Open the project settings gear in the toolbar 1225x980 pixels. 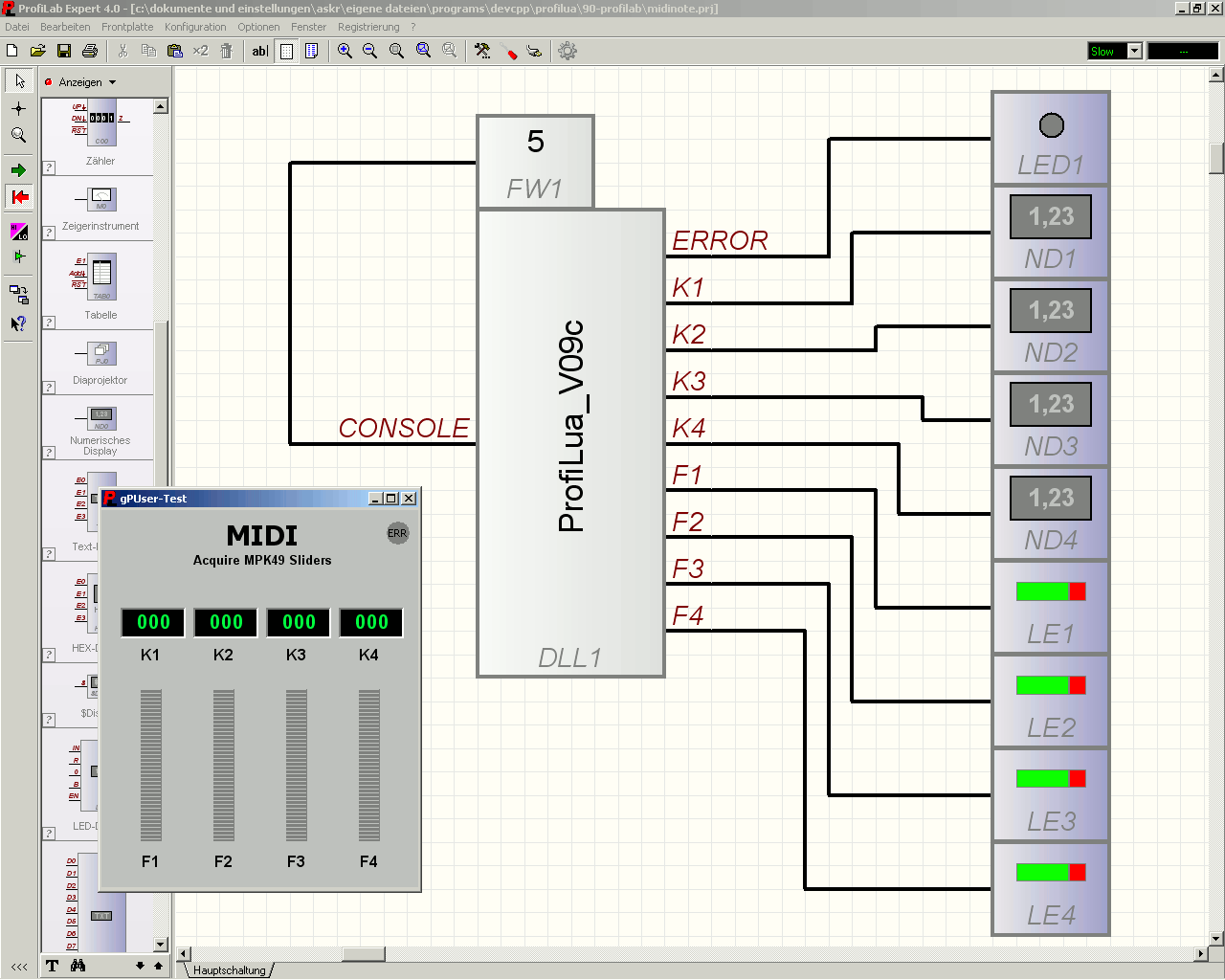coord(567,51)
